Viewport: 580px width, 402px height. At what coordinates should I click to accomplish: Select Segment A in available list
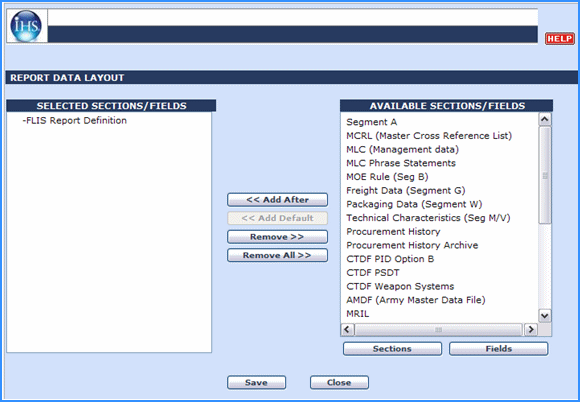click(371, 122)
